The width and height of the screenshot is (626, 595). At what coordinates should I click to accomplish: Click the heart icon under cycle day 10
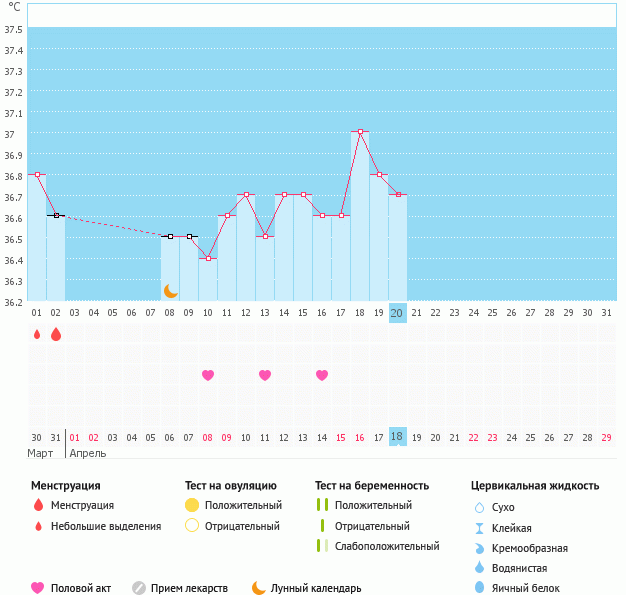pyautogui.click(x=208, y=375)
